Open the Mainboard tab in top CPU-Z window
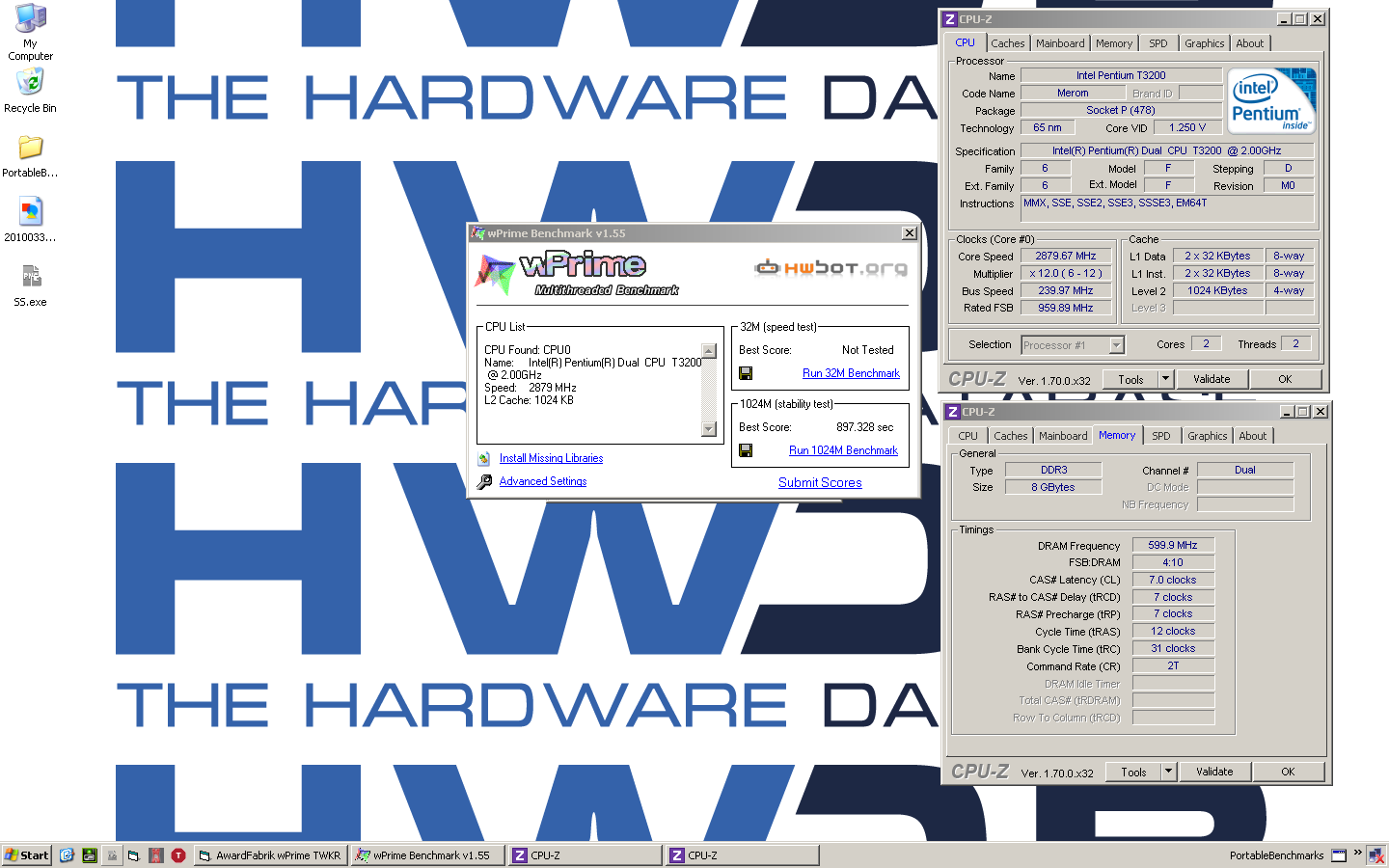This screenshot has width=1389, height=868. [x=1060, y=43]
